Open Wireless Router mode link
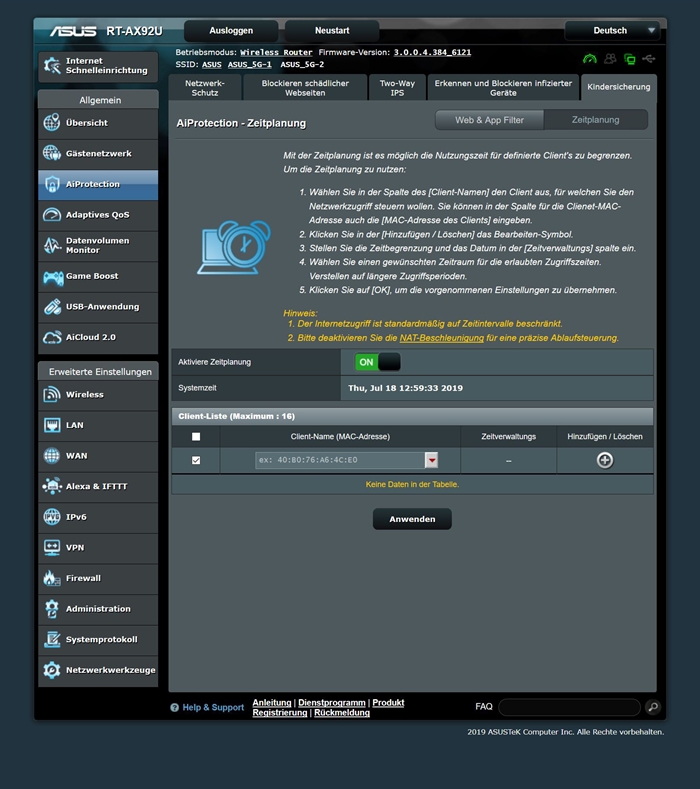The width and height of the screenshot is (700, 789). (276, 52)
